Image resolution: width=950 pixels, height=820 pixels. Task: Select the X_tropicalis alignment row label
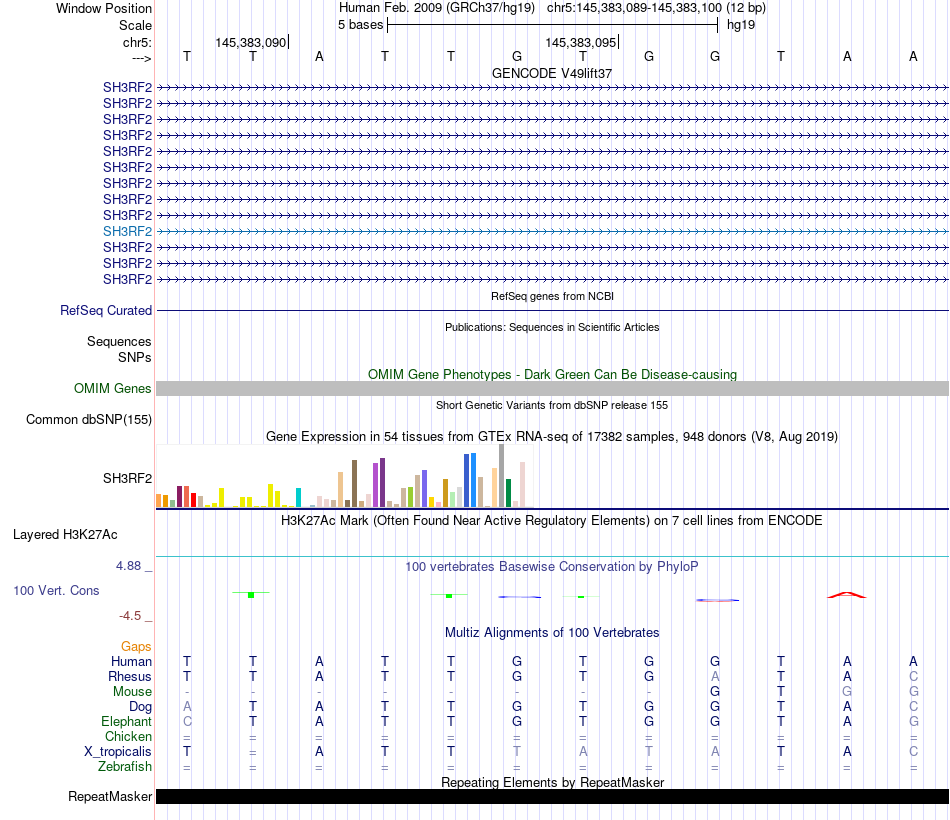tap(118, 752)
